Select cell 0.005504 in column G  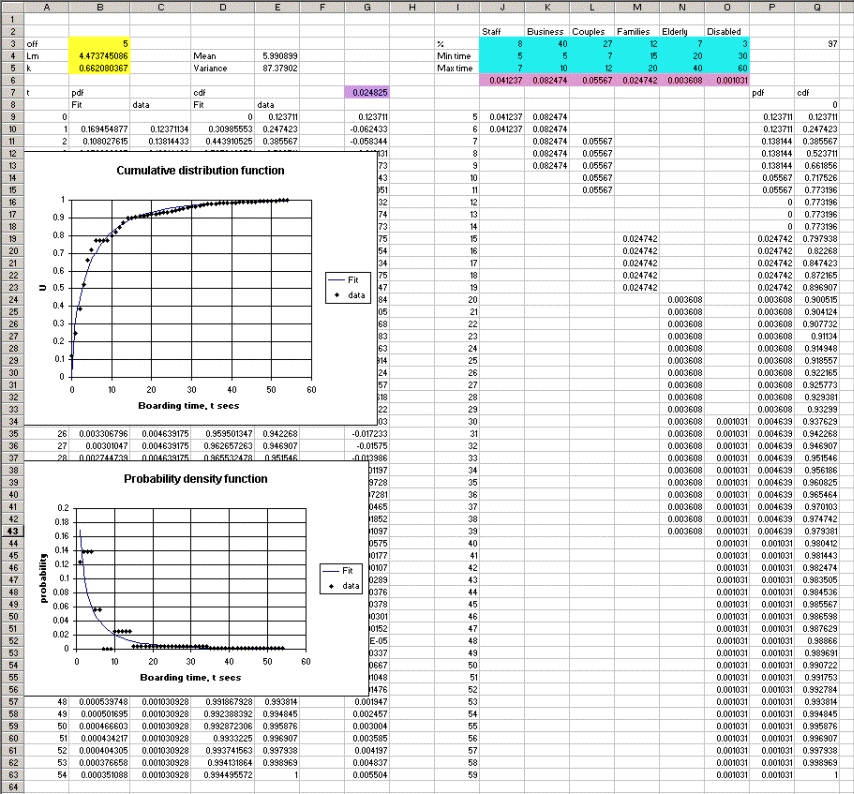point(367,775)
